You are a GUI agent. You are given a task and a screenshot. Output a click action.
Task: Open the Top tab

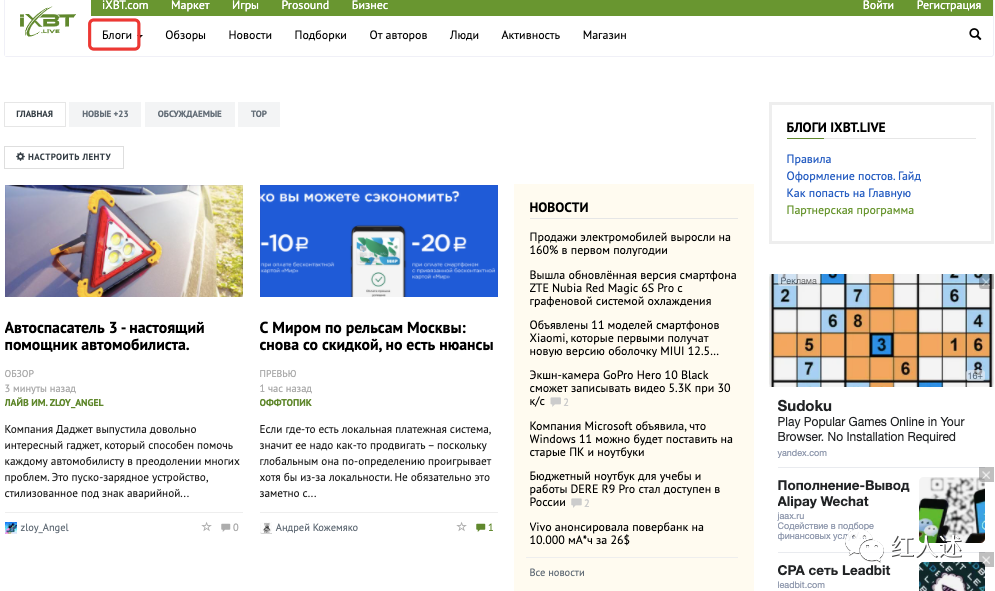click(x=259, y=114)
